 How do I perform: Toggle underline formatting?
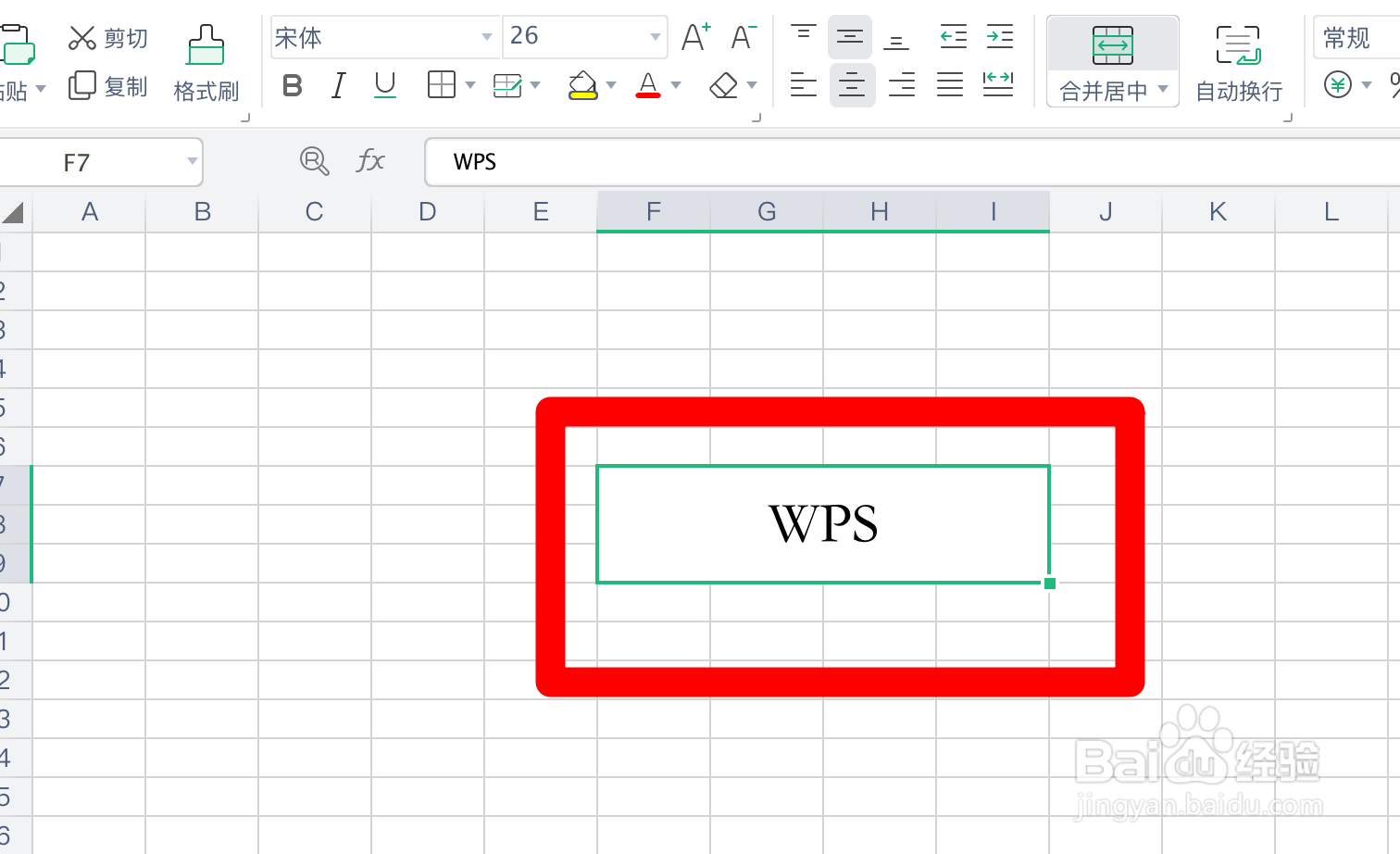(x=385, y=85)
